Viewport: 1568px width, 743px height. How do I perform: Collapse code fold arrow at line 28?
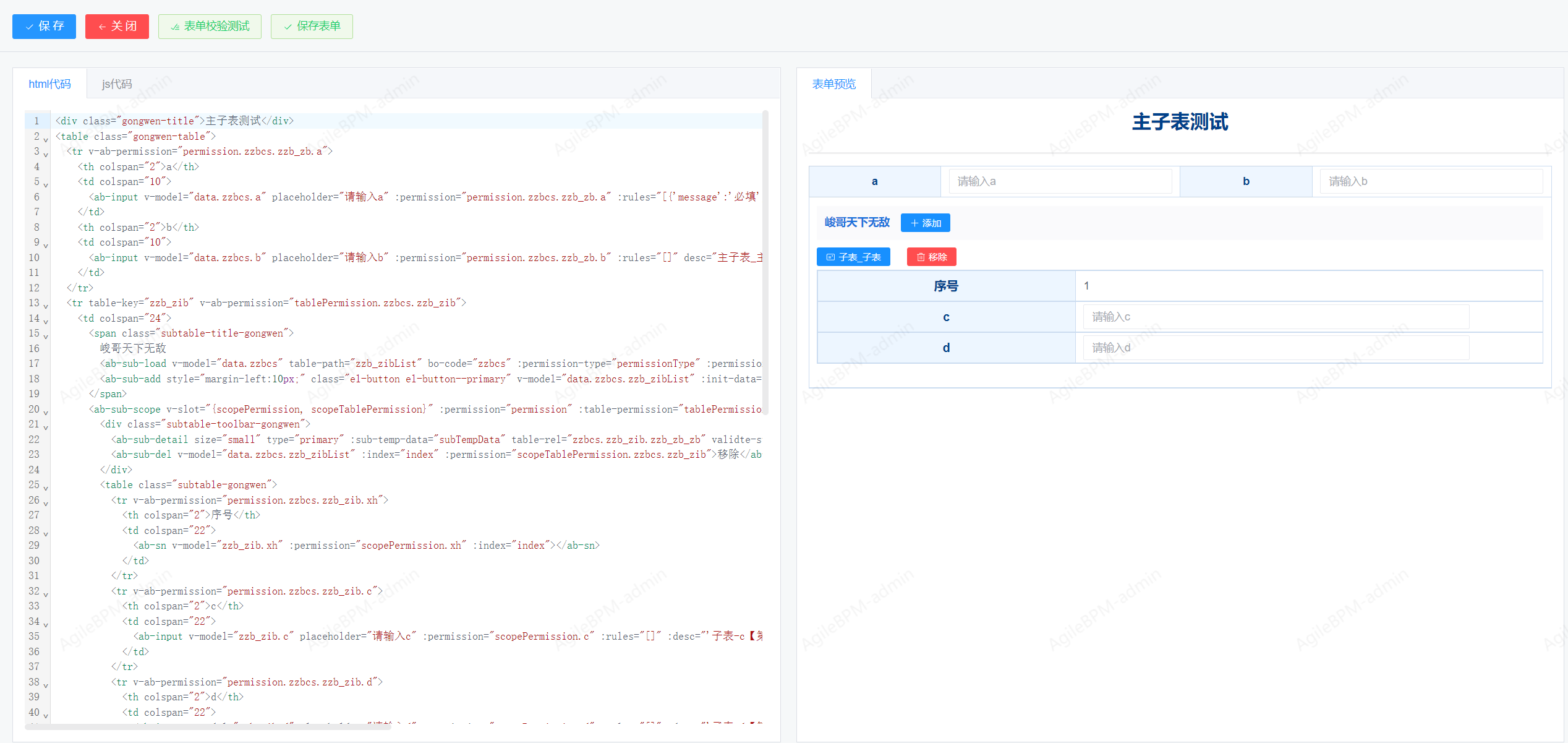click(x=46, y=533)
